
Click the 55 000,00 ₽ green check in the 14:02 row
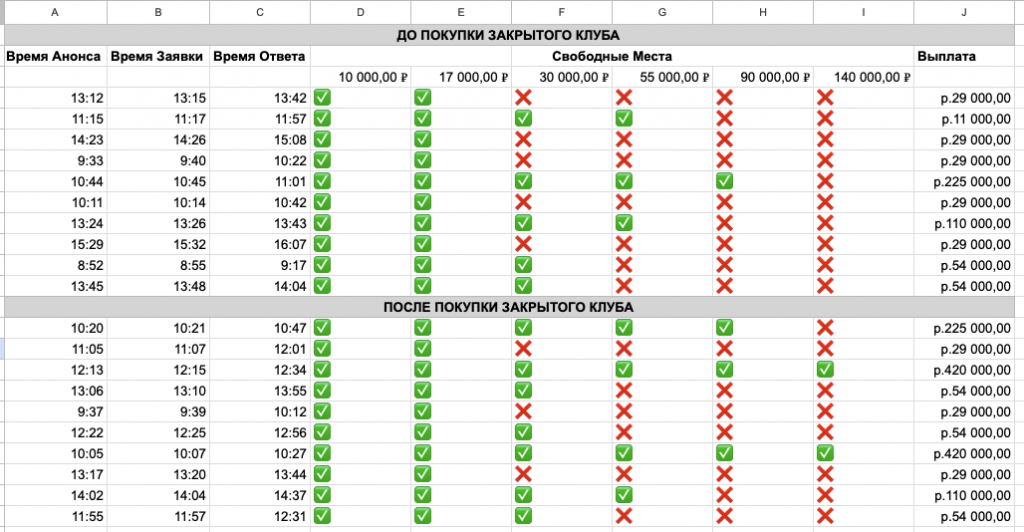coord(624,495)
